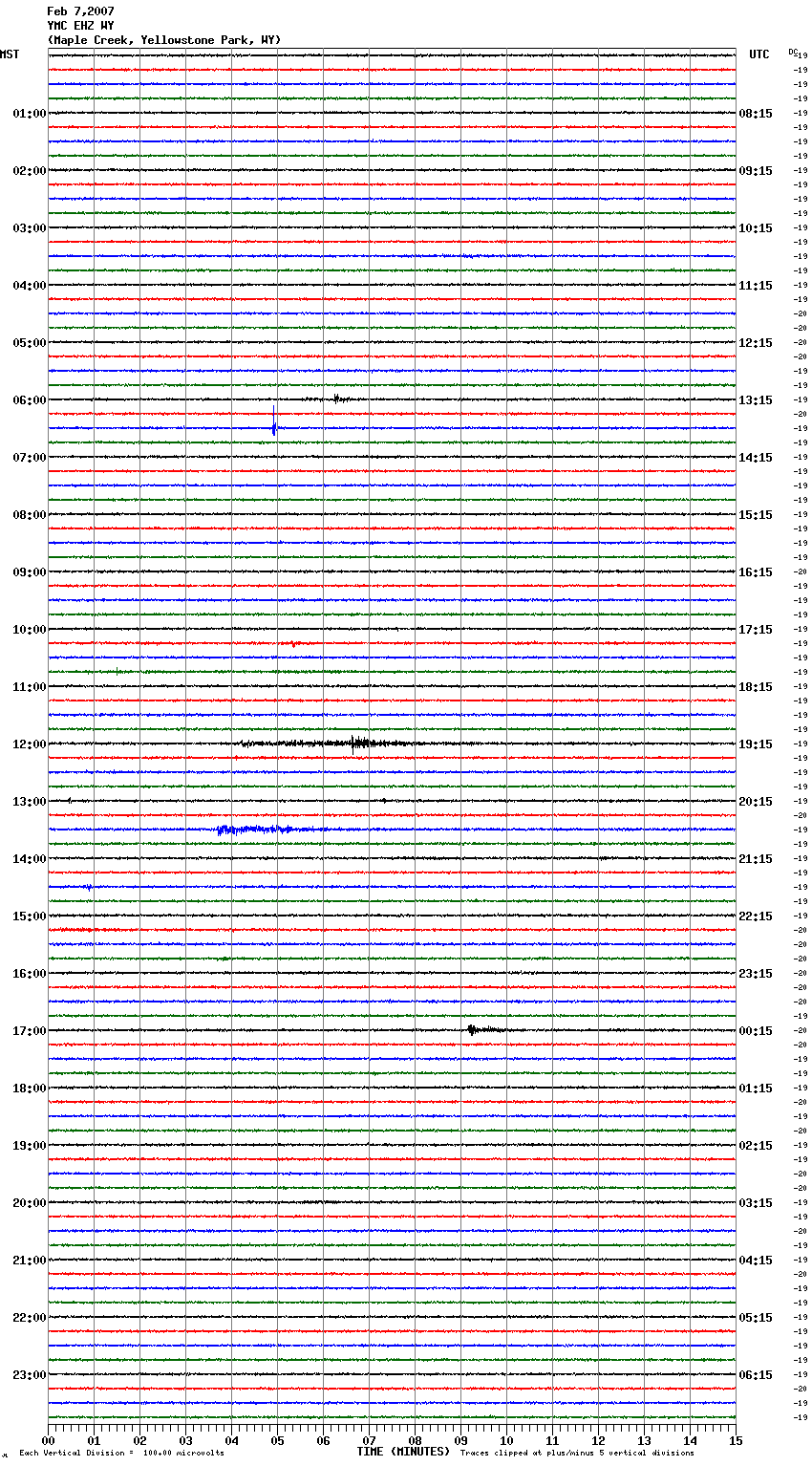Screen dimensions: 812x1466
Task: Click the 15:15 UTC time label
Action: 756,515
